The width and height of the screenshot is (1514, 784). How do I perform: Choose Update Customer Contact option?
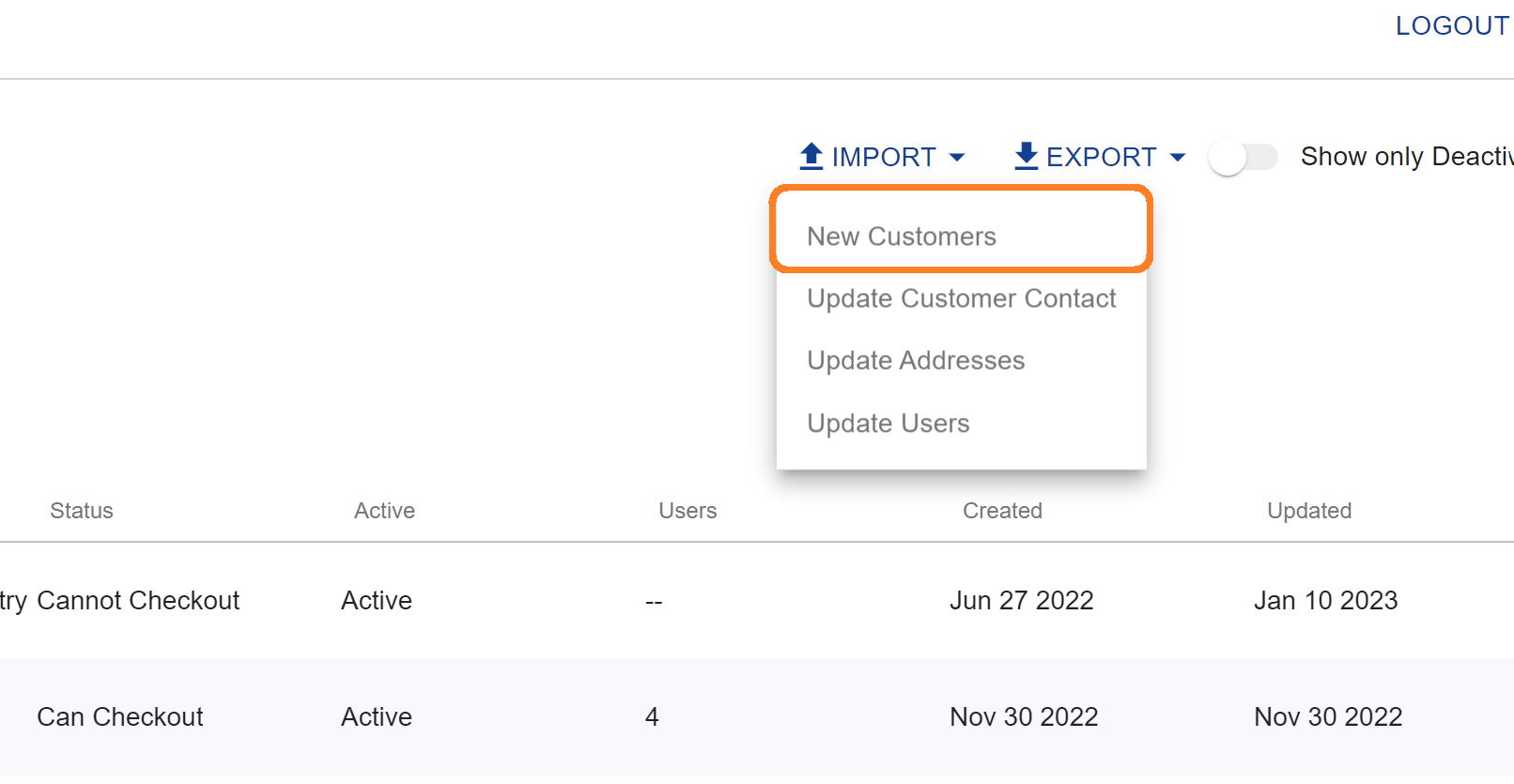(961, 299)
